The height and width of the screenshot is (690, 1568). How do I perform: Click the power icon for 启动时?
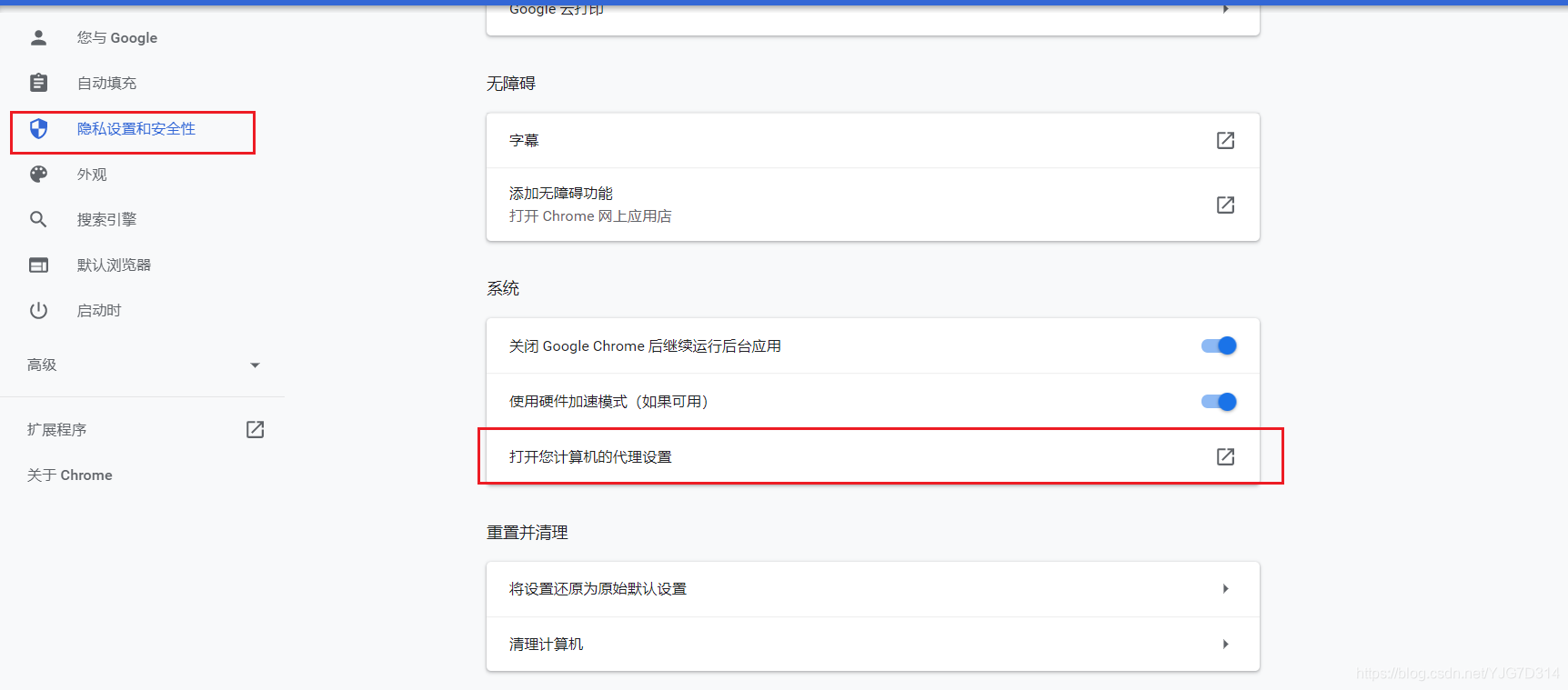[38, 310]
